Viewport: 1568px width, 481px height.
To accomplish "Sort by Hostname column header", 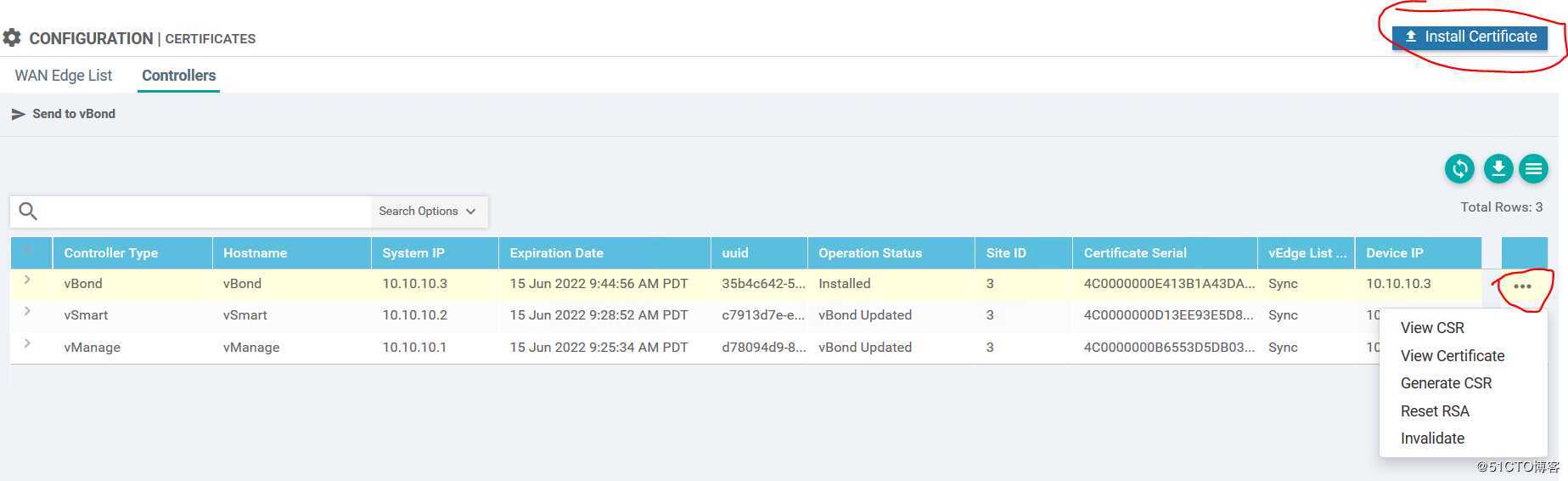I will 292,253.
